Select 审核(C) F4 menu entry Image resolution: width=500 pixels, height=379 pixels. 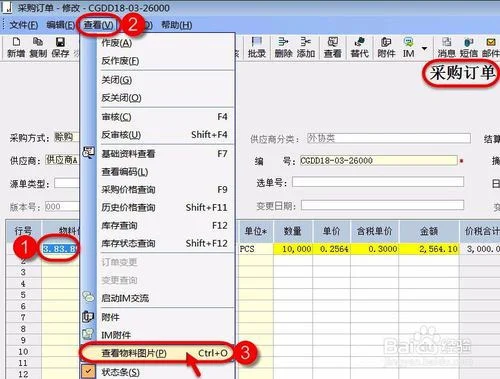pos(157,117)
